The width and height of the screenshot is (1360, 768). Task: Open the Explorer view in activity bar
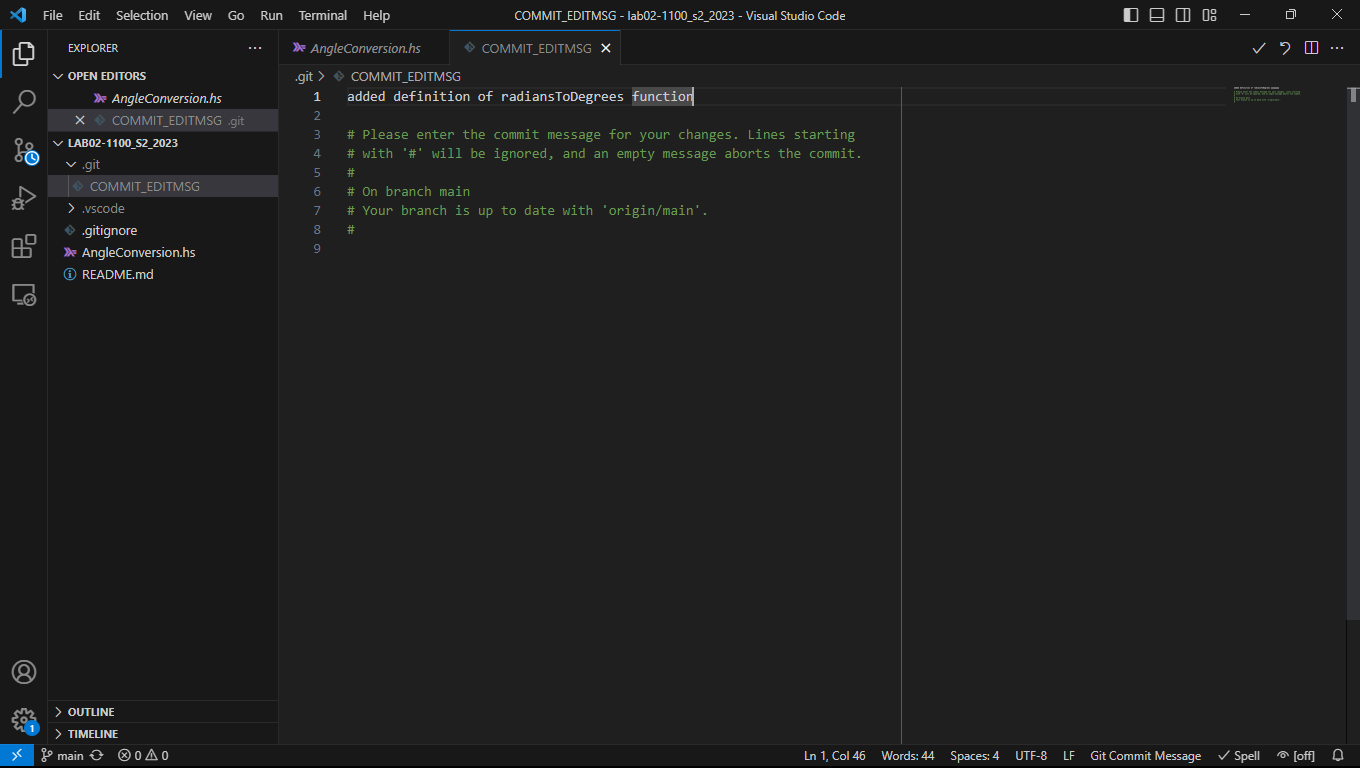coord(24,54)
